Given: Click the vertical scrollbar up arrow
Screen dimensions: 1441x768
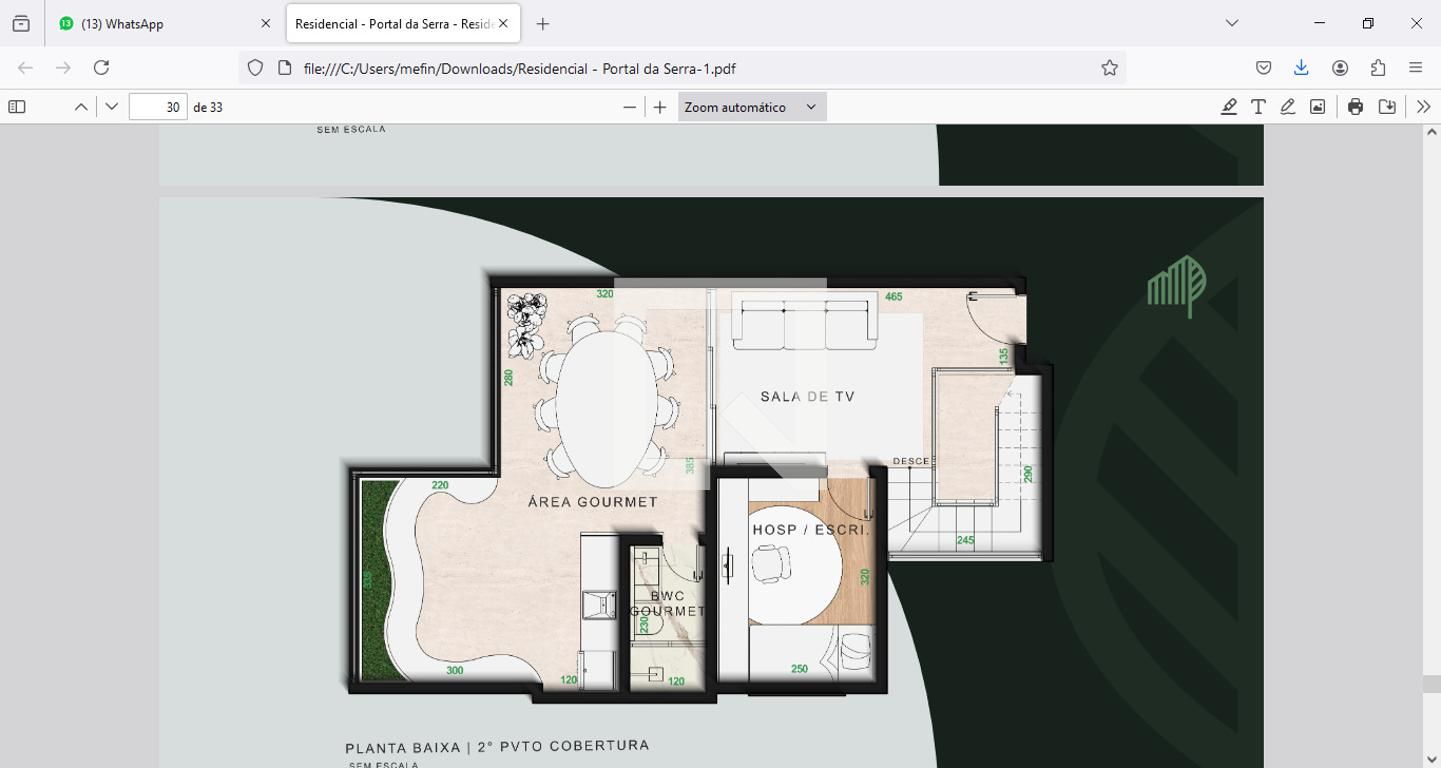Looking at the screenshot, I should (x=1432, y=133).
